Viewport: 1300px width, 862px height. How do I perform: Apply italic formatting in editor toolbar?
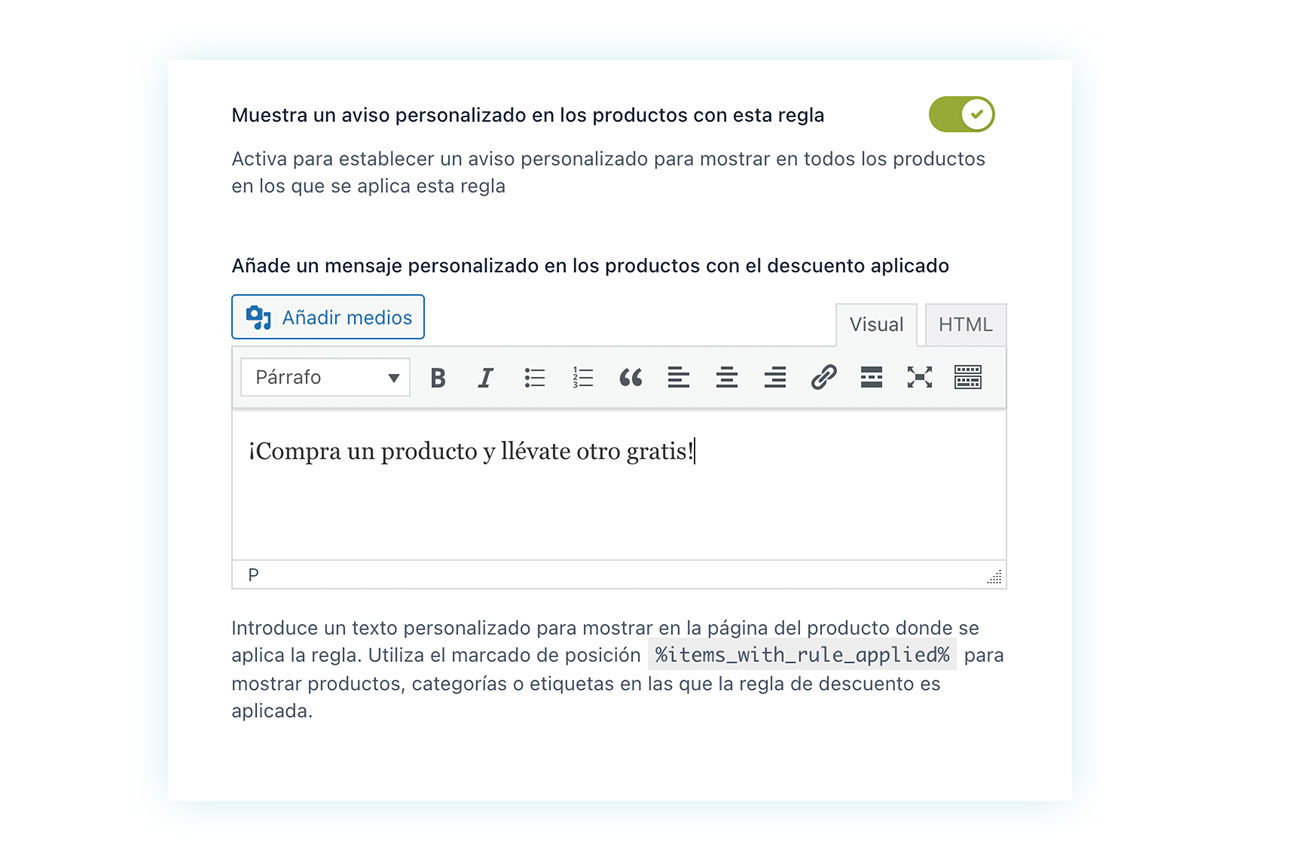(485, 378)
